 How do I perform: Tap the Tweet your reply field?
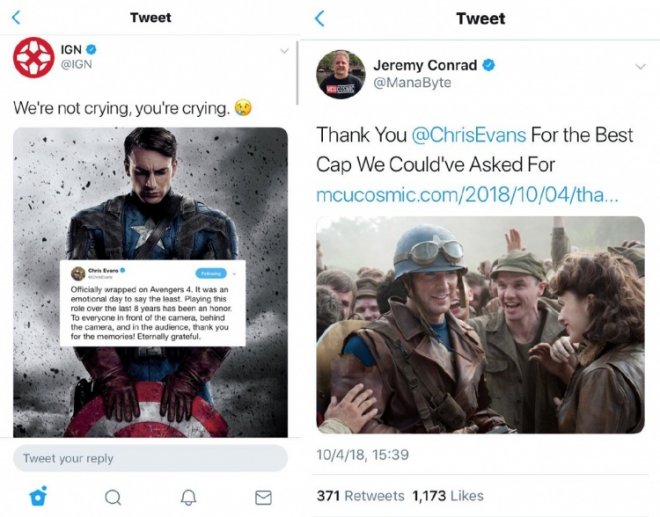tap(150, 458)
